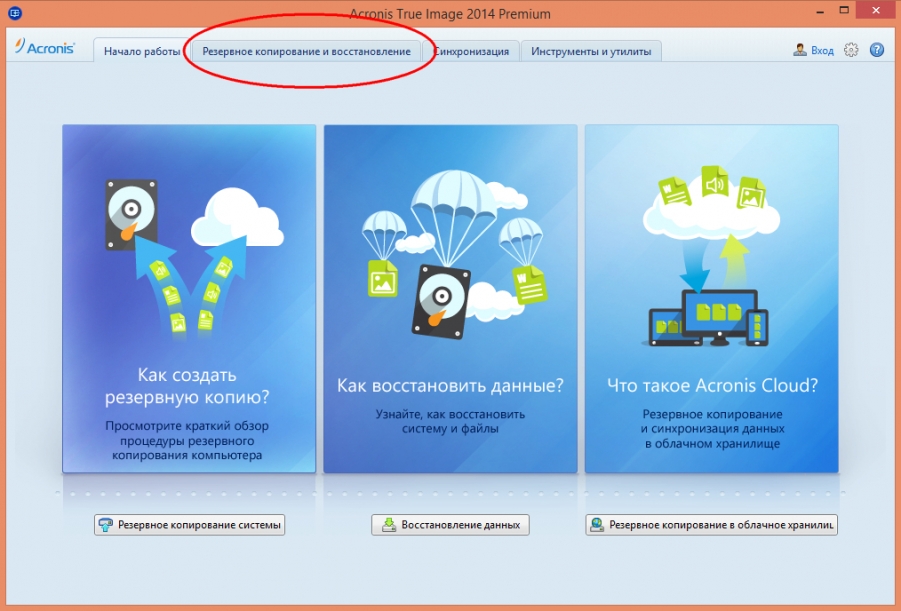The image size is (901, 611).
Task: Click the help question mark icon
Action: coord(877,50)
